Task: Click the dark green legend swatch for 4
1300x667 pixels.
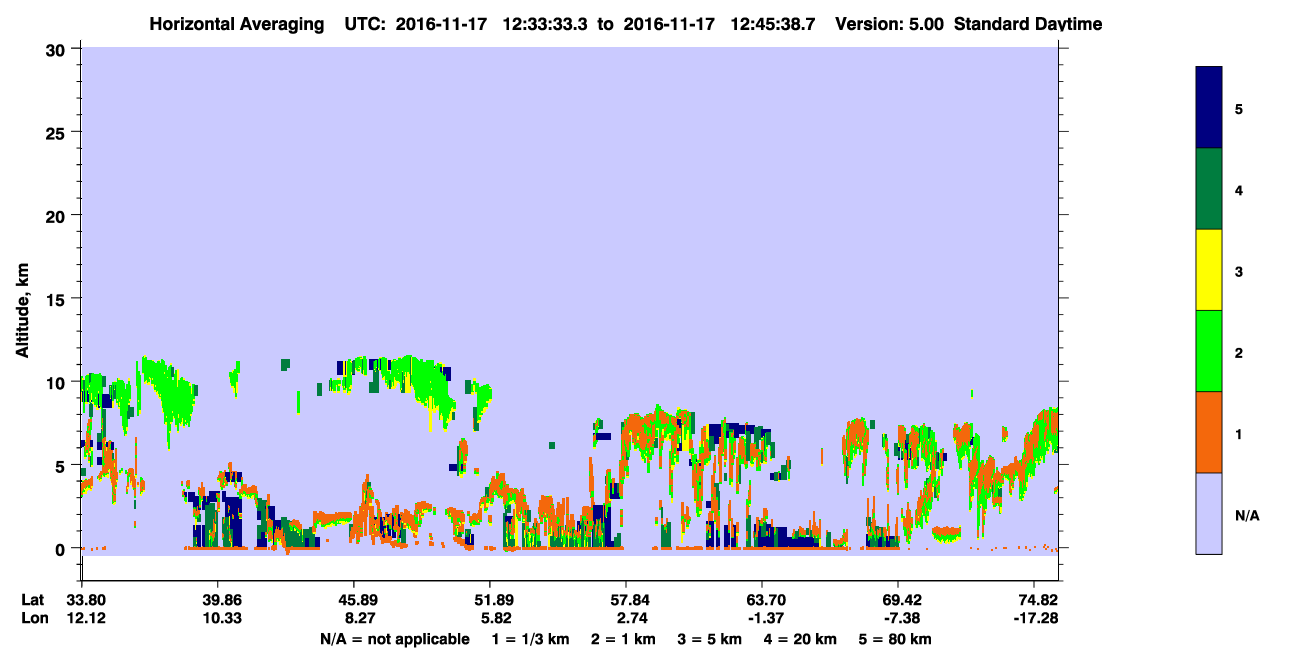Action: pos(1209,189)
